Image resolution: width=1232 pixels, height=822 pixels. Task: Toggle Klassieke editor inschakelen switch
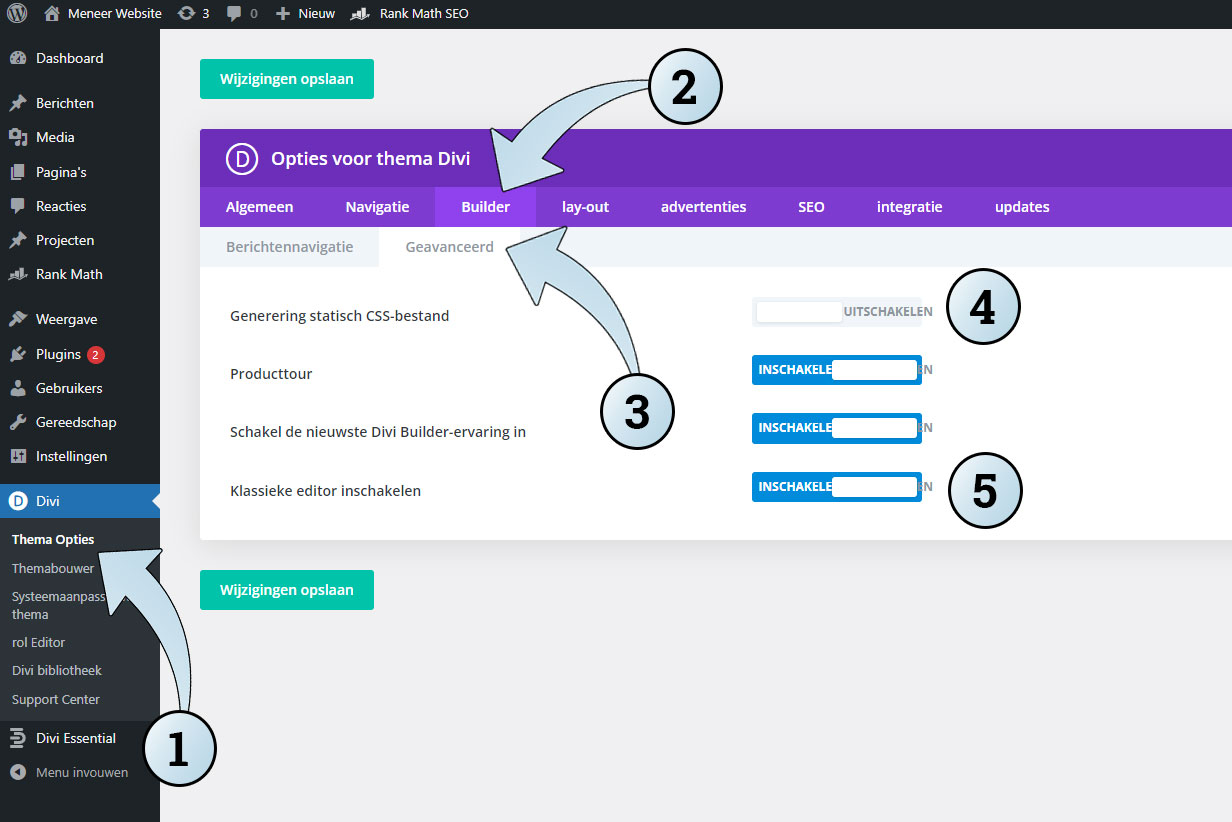[837, 487]
